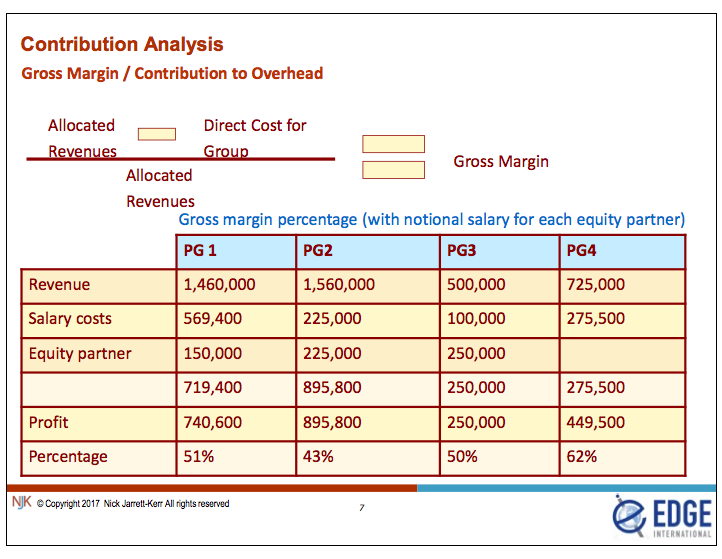The image size is (722, 559).
Task: Select the PG3 column header
Action: coord(499,251)
